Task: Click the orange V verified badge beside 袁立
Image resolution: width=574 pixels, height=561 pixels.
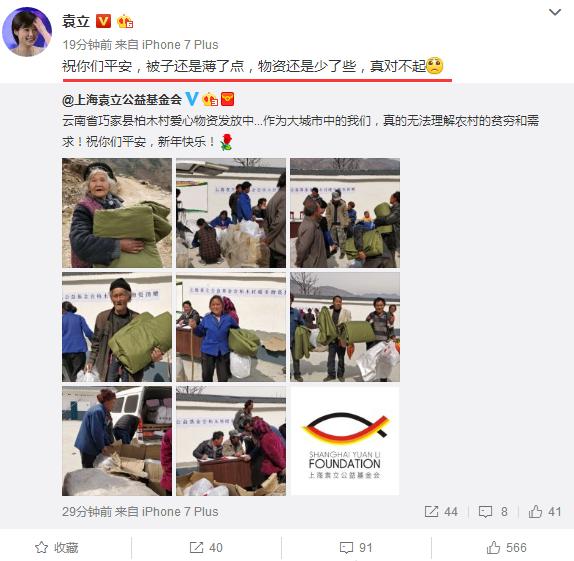Action: (103, 21)
